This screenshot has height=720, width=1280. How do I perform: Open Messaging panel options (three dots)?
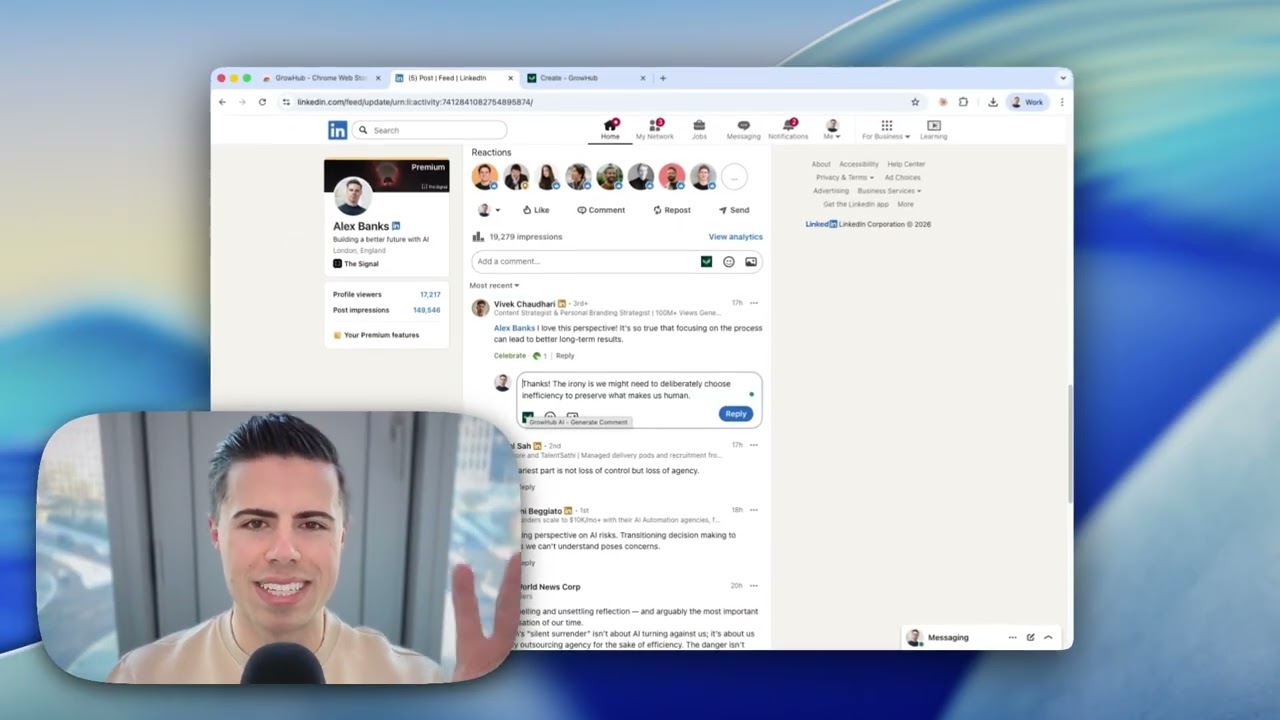(1012, 637)
